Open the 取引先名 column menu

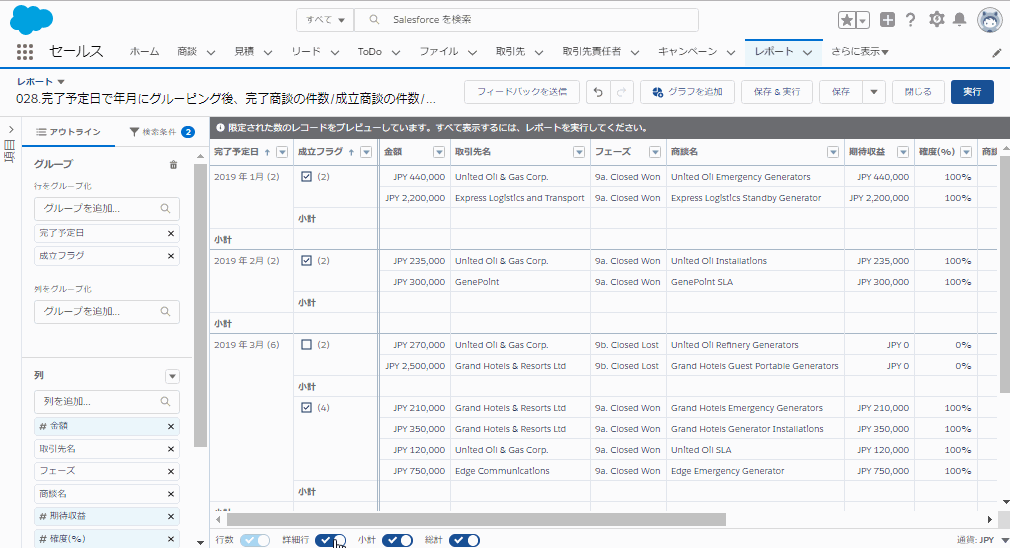click(x=579, y=152)
